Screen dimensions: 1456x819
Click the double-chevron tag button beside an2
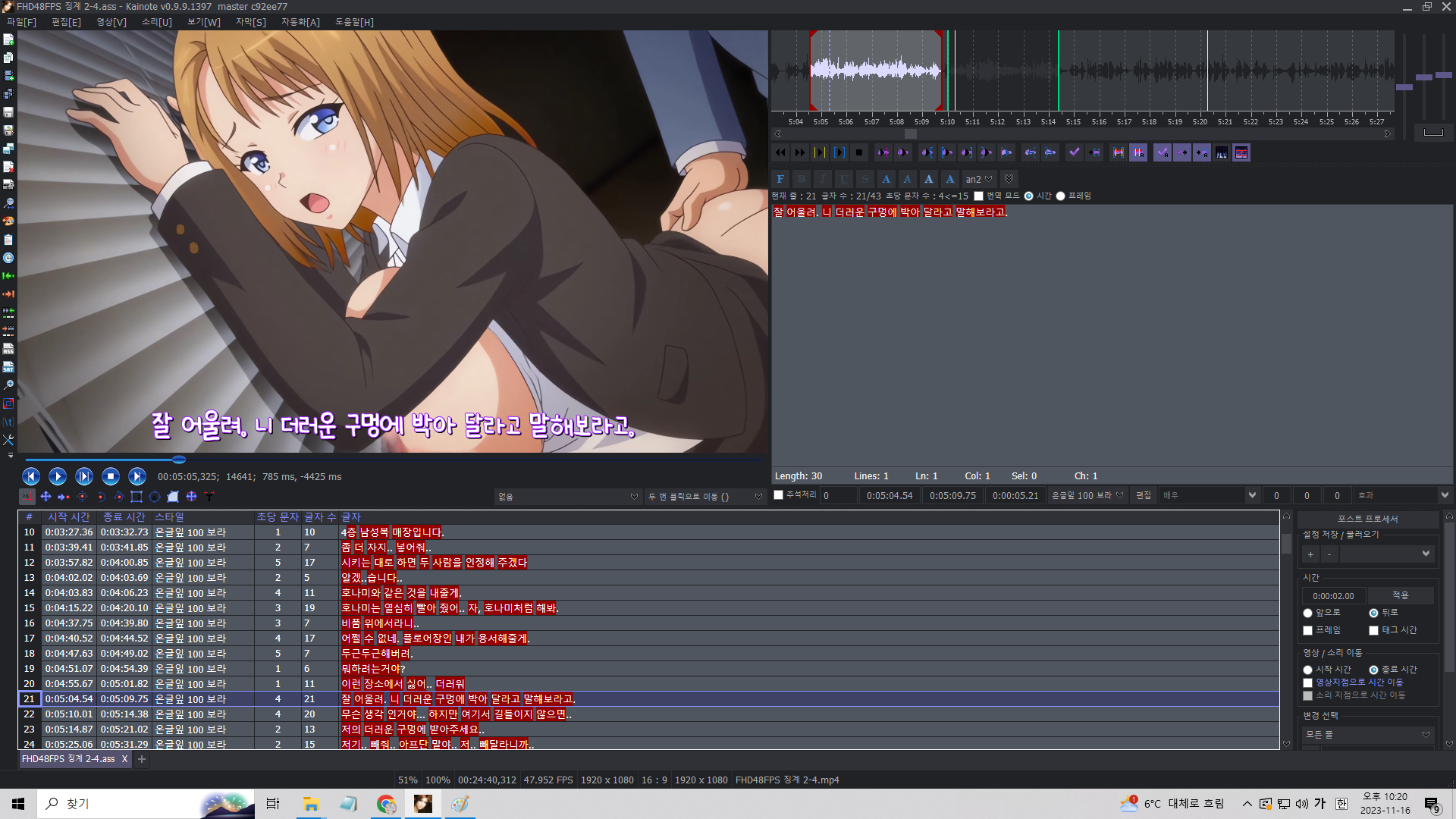[1009, 179]
